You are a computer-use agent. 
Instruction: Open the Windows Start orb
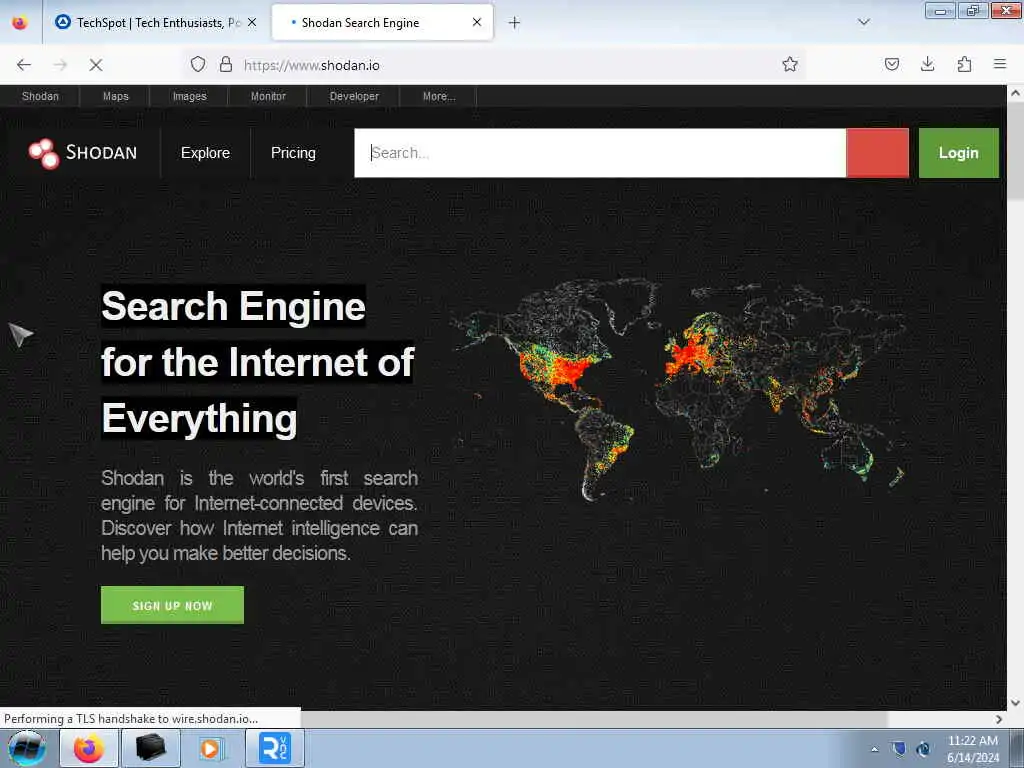(27, 748)
